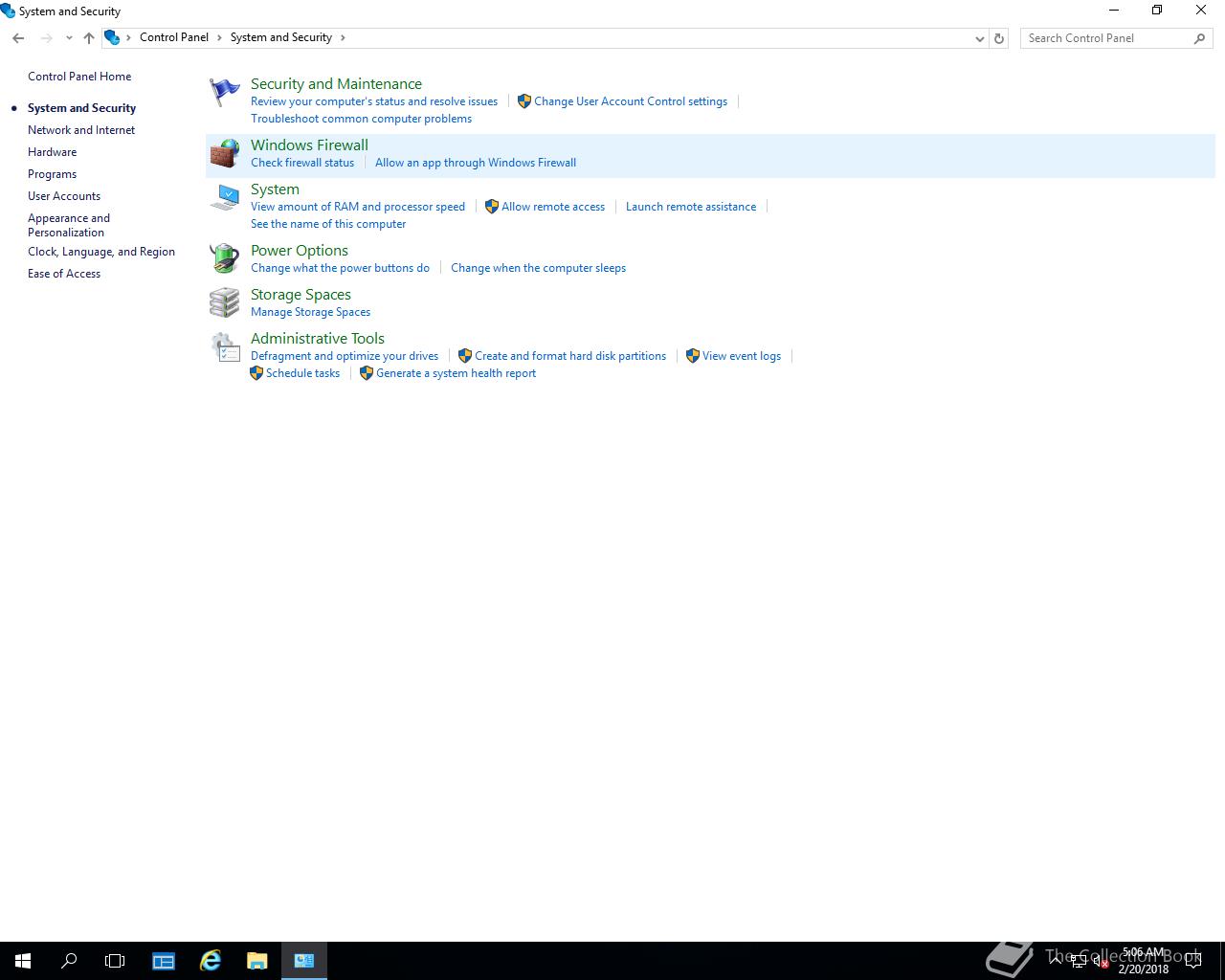1225x980 pixels.
Task: Open recent locations dropdown beside forward arrow
Action: pyautogui.click(x=69, y=38)
